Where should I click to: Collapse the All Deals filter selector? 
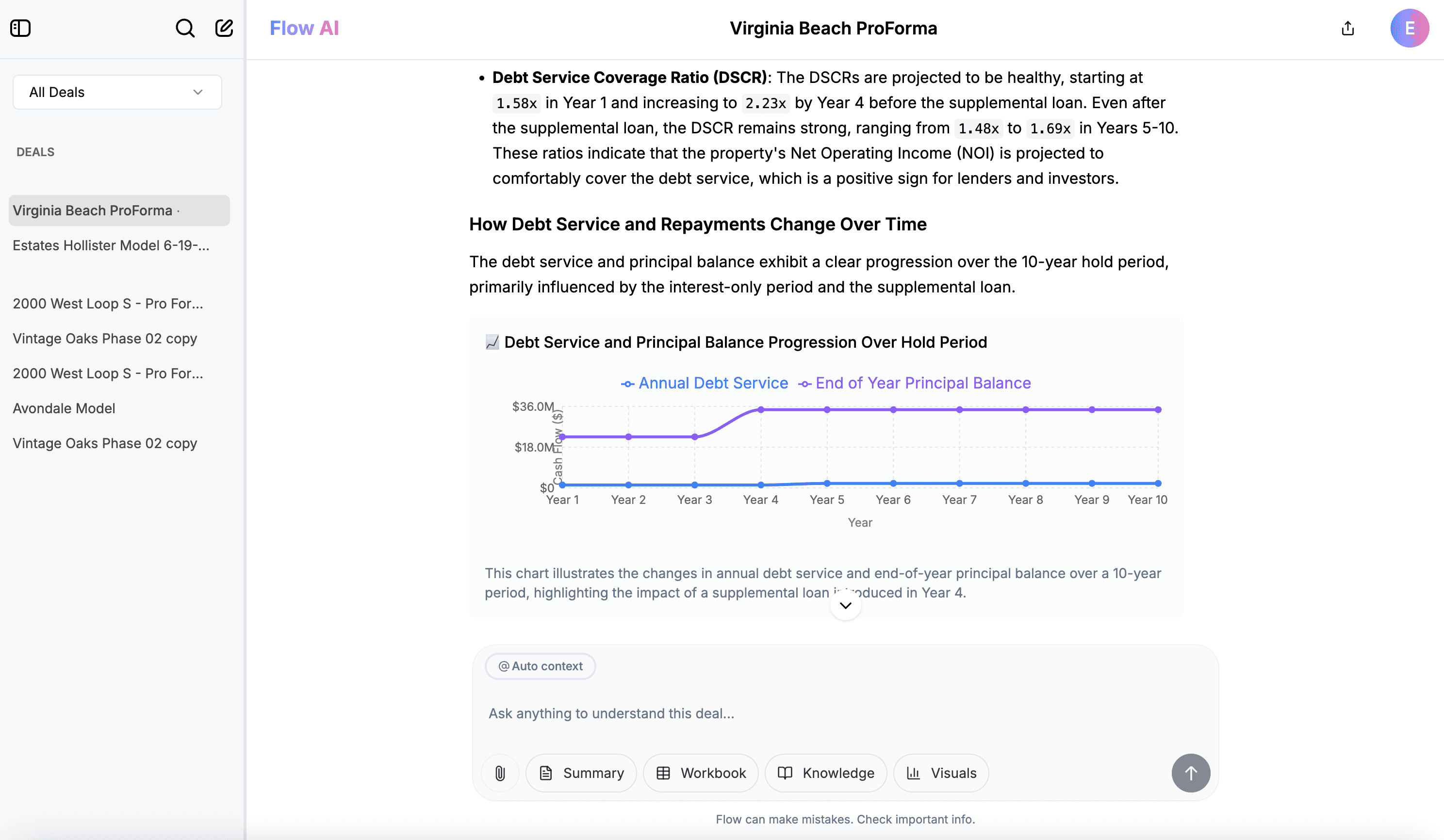coord(197,92)
